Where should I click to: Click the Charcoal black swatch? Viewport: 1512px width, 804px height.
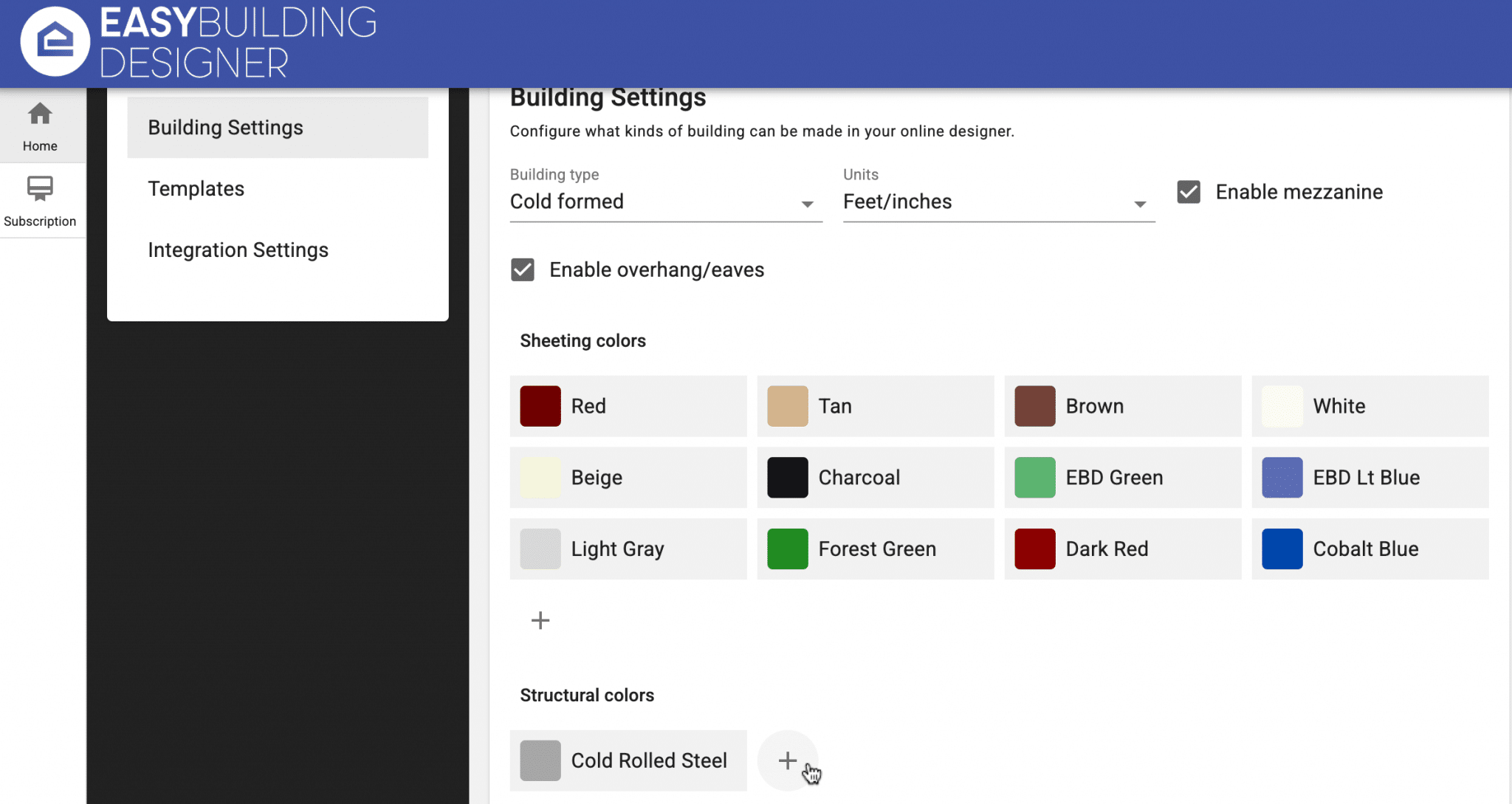(788, 478)
